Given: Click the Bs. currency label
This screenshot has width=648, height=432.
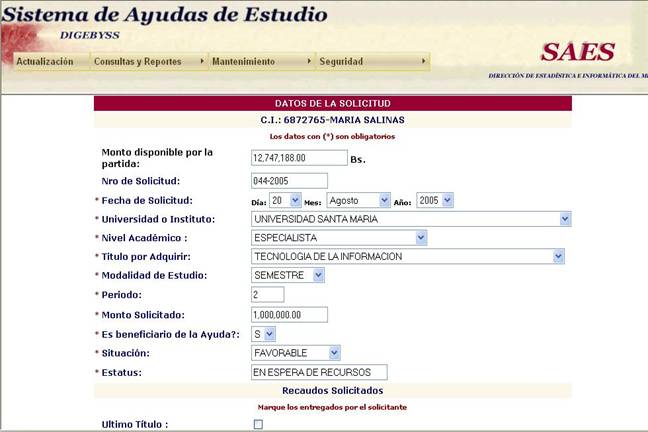Looking at the screenshot, I should (x=358, y=160).
